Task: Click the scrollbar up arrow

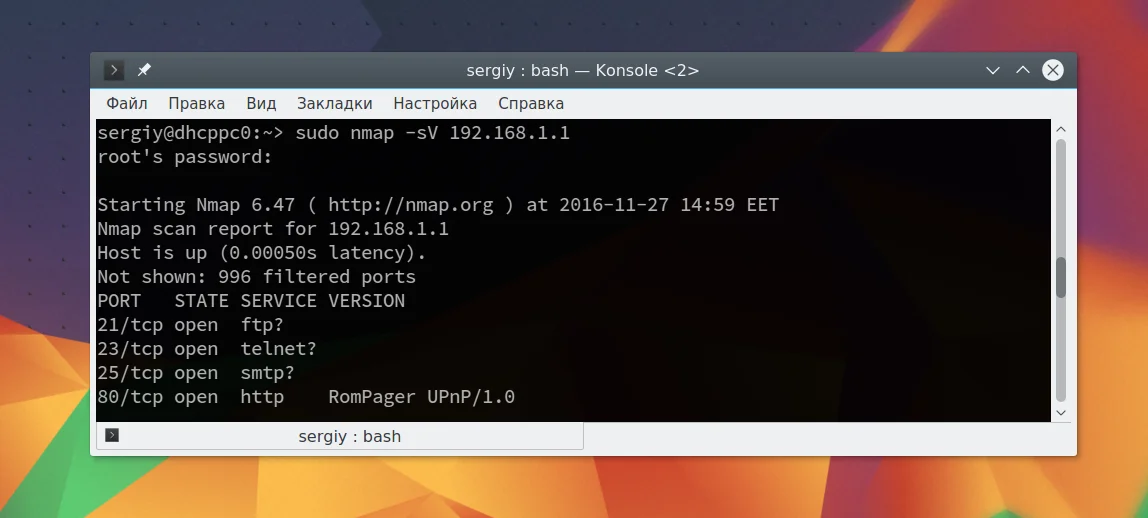Action: pyautogui.click(x=1061, y=130)
